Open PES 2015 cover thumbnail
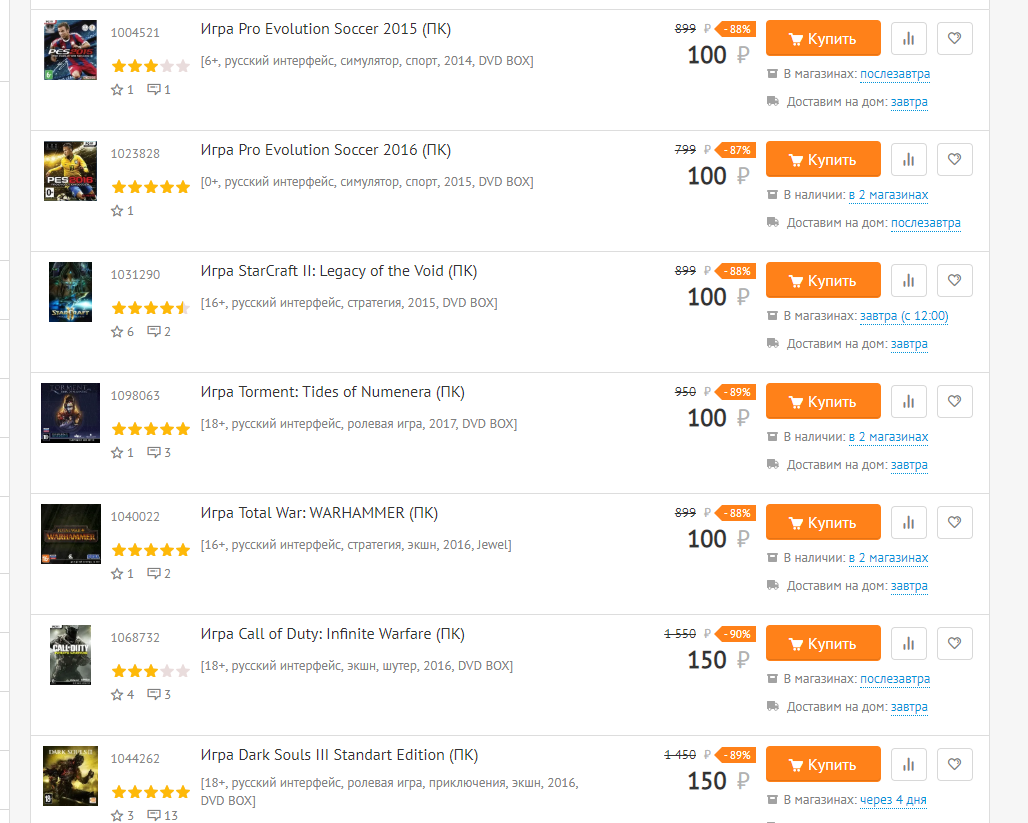The height and width of the screenshot is (823, 1028). (x=71, y=50)
